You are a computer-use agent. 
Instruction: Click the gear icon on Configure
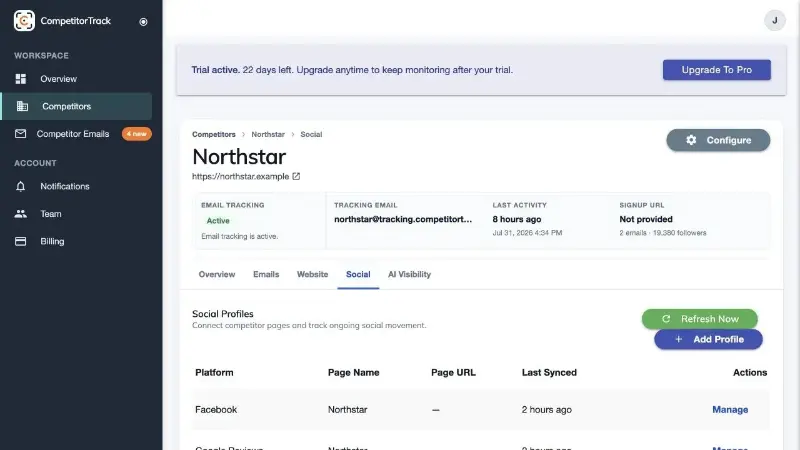tap(691, 140)
